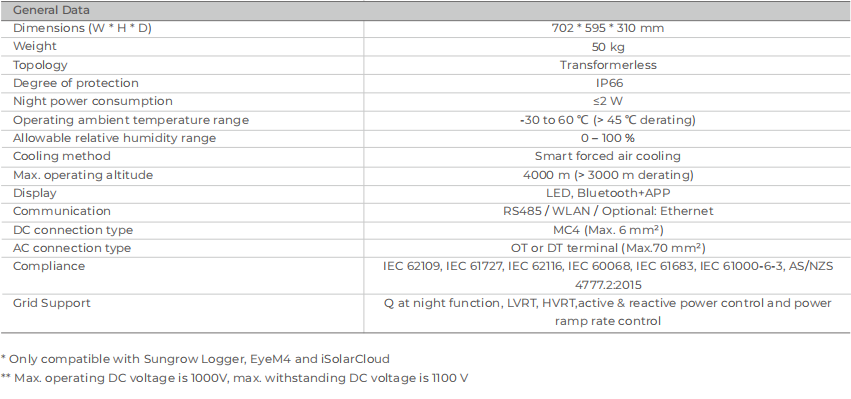Select the RS485 / WLAN communication value
The image size is (851, 399).
(608, 211)
